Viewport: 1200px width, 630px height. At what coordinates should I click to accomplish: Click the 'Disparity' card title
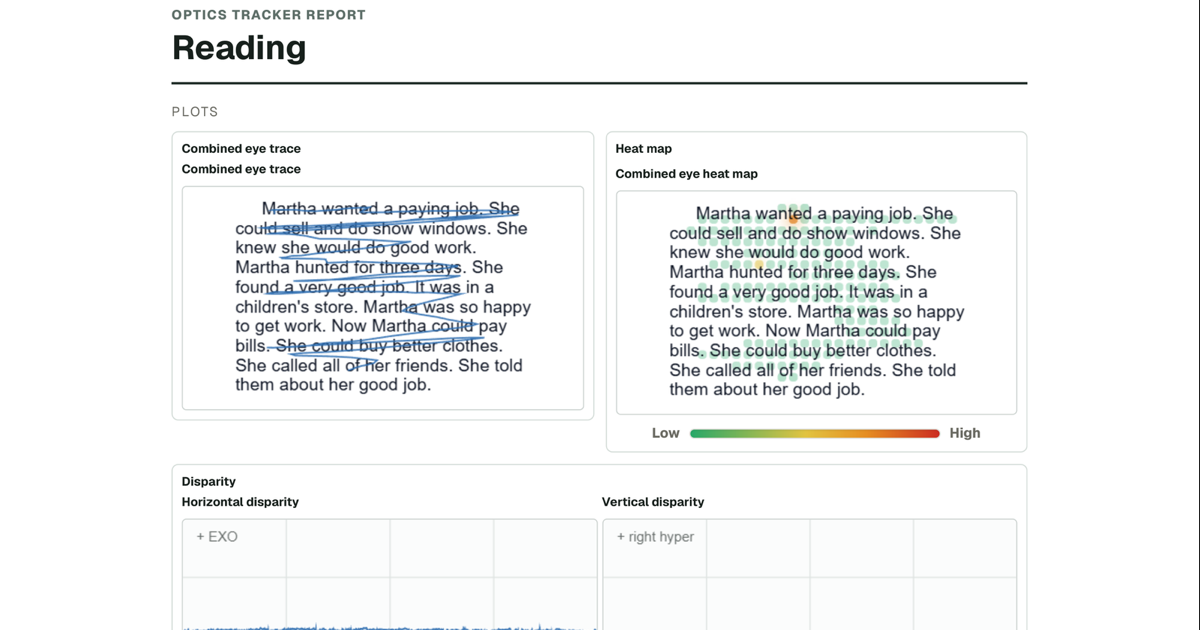(x=209, y=481)
